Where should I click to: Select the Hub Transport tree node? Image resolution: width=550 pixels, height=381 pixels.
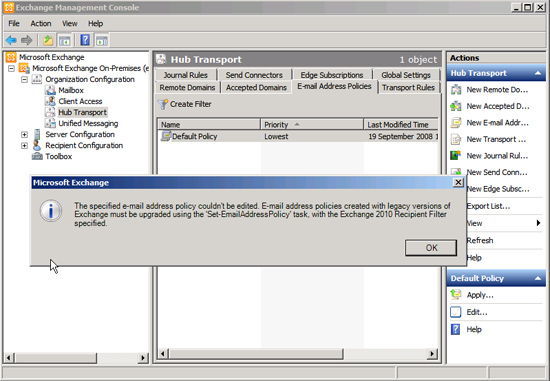[82, 112]
